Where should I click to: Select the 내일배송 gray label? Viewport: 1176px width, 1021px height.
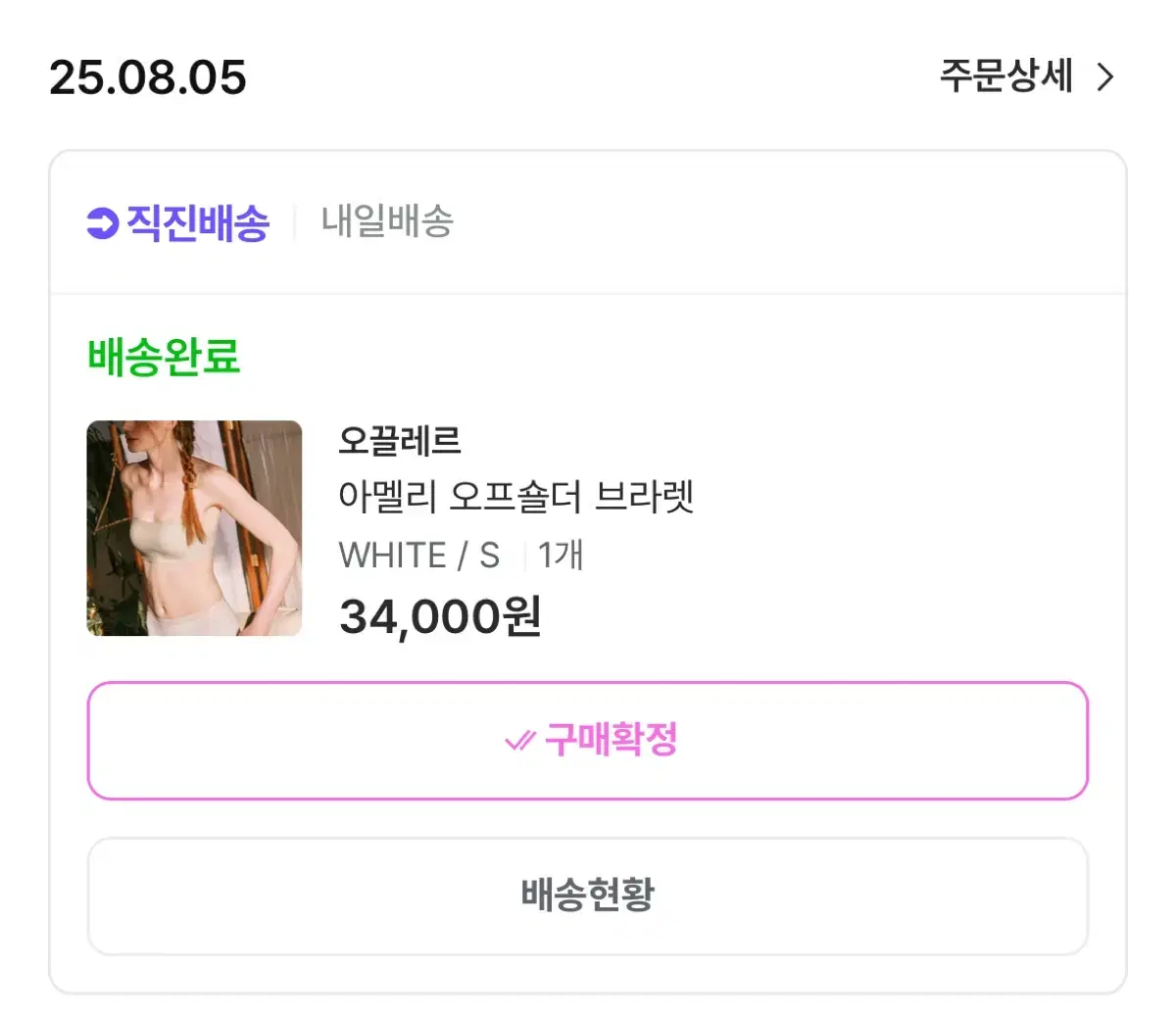pos(388,222)
